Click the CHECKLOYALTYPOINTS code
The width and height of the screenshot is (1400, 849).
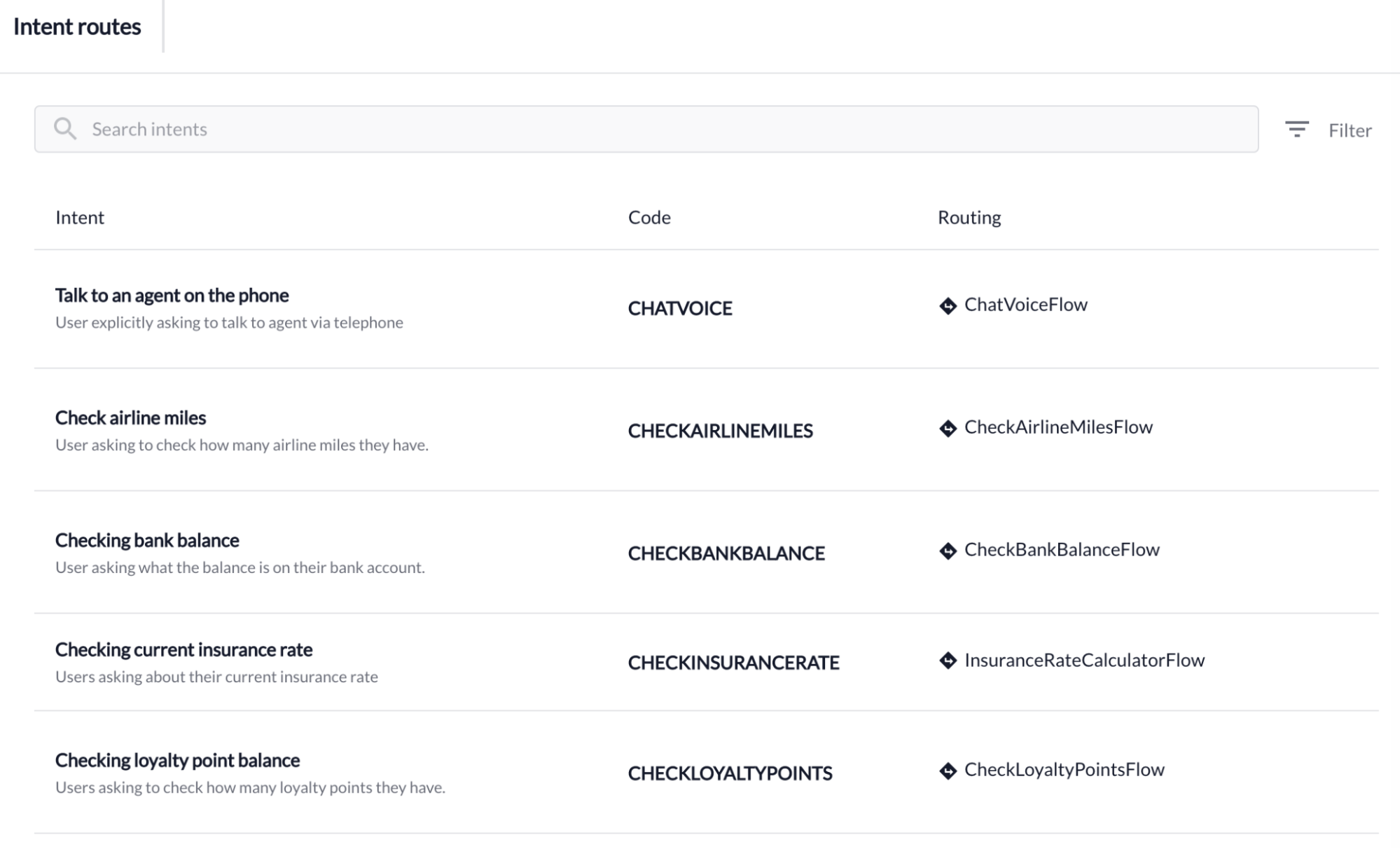tap(730, 773)
